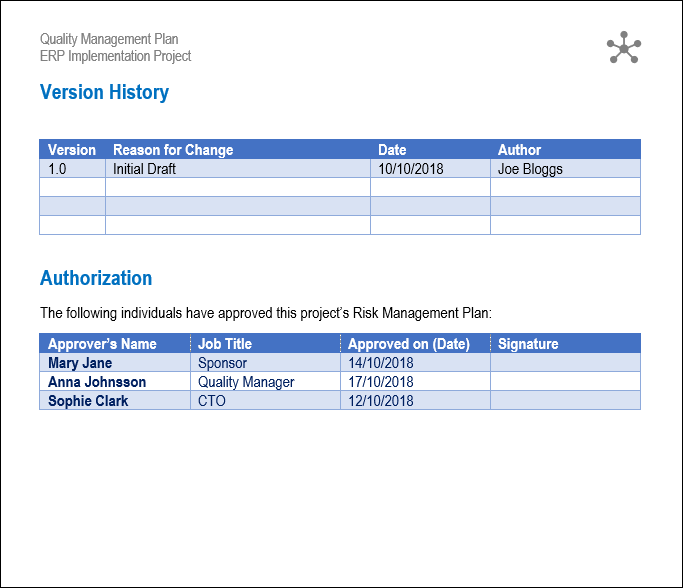Click the version '1.0' cell

click(x=57, y=169)
